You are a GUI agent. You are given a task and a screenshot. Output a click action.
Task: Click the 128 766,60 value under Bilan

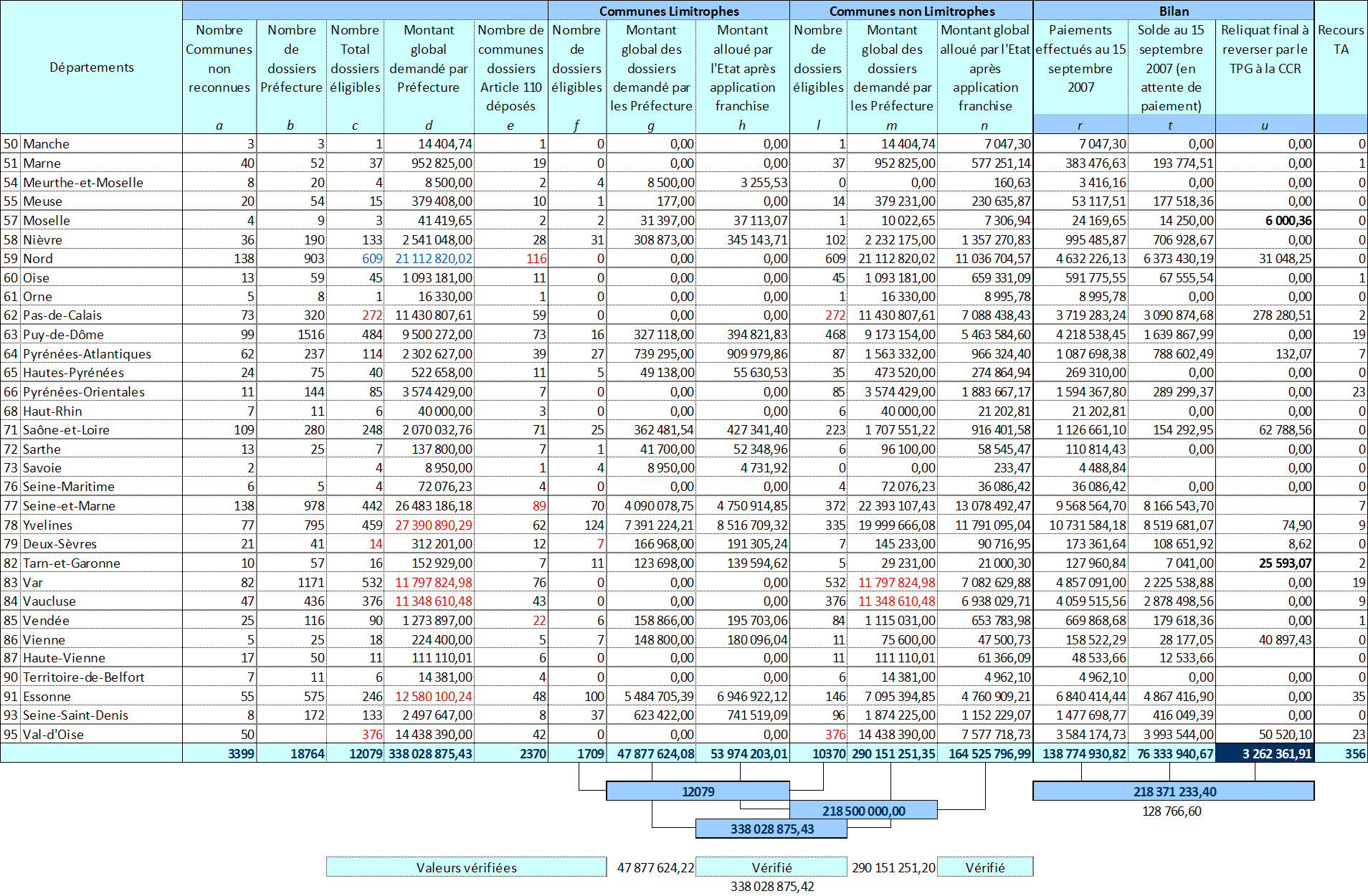[1172, 811]
